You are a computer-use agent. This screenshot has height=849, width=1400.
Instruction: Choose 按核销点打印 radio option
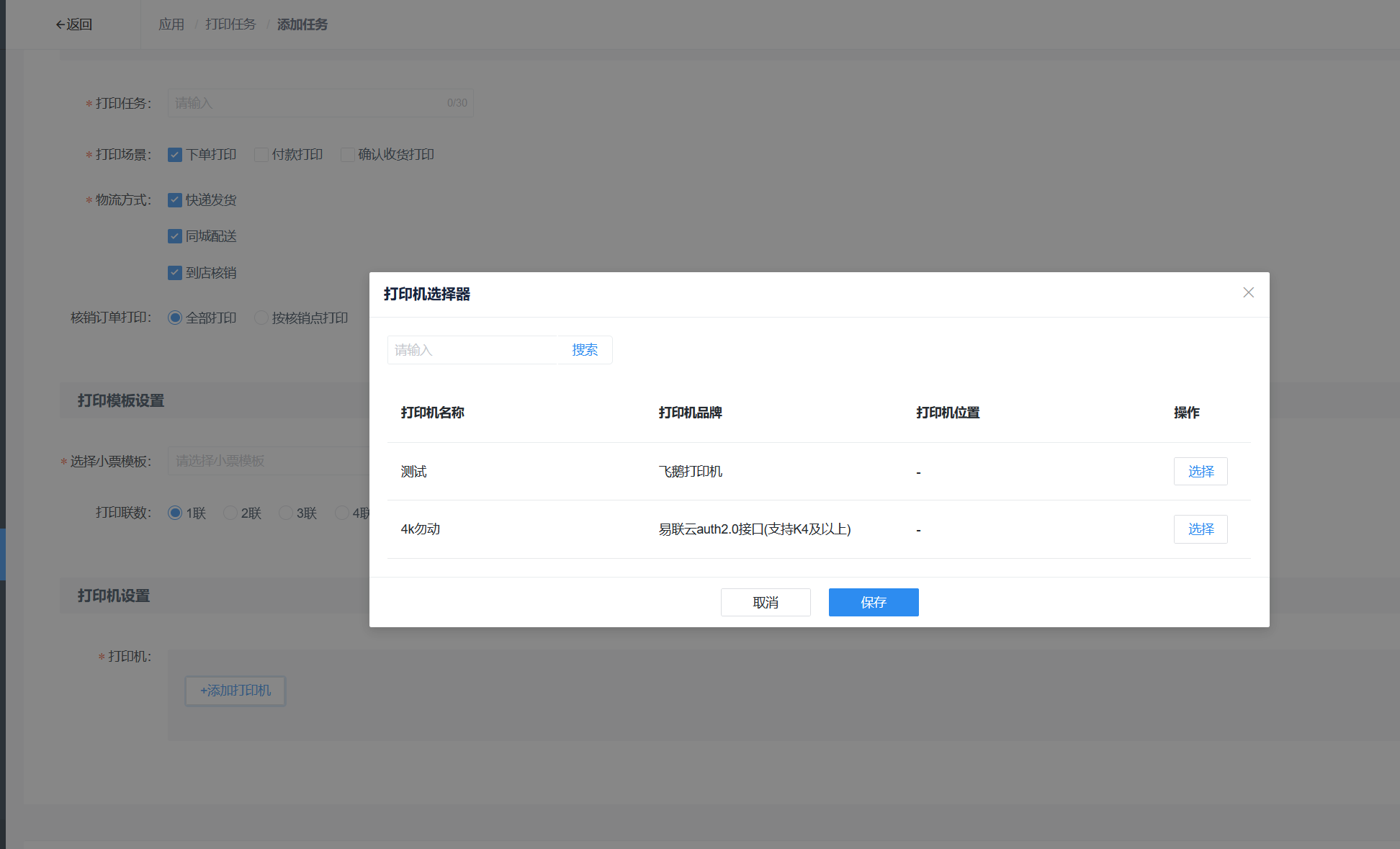261,318
